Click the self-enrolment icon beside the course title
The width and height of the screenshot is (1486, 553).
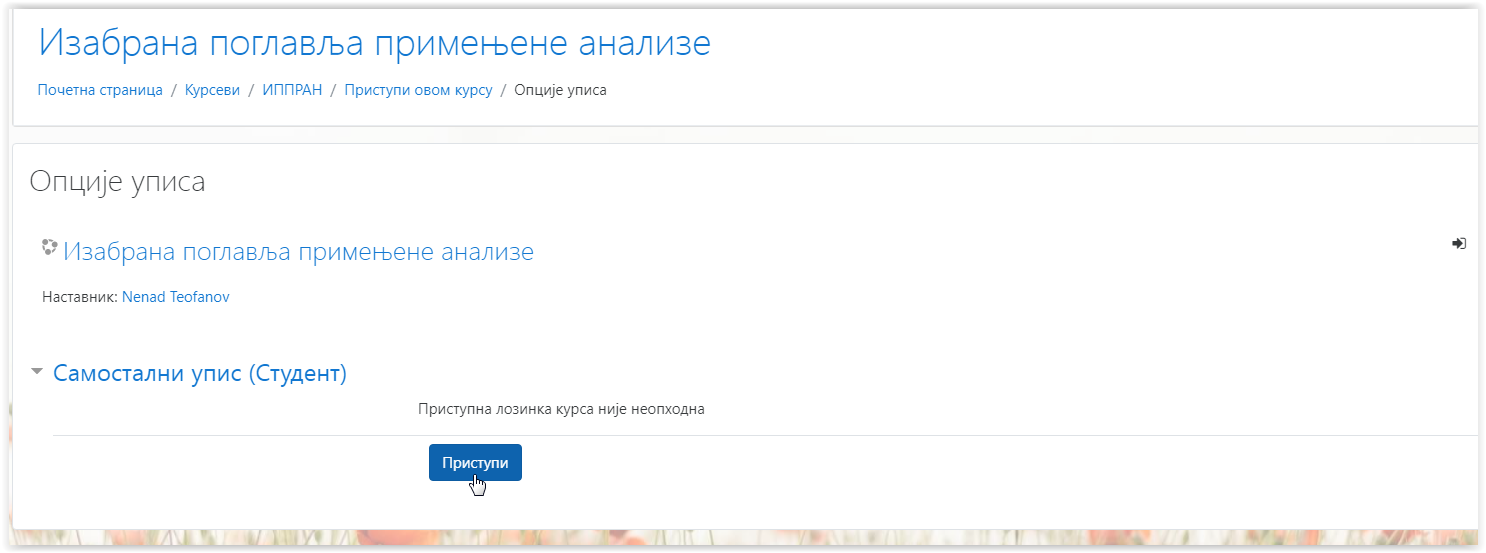pyautogui.click(x=1459, y=243)
